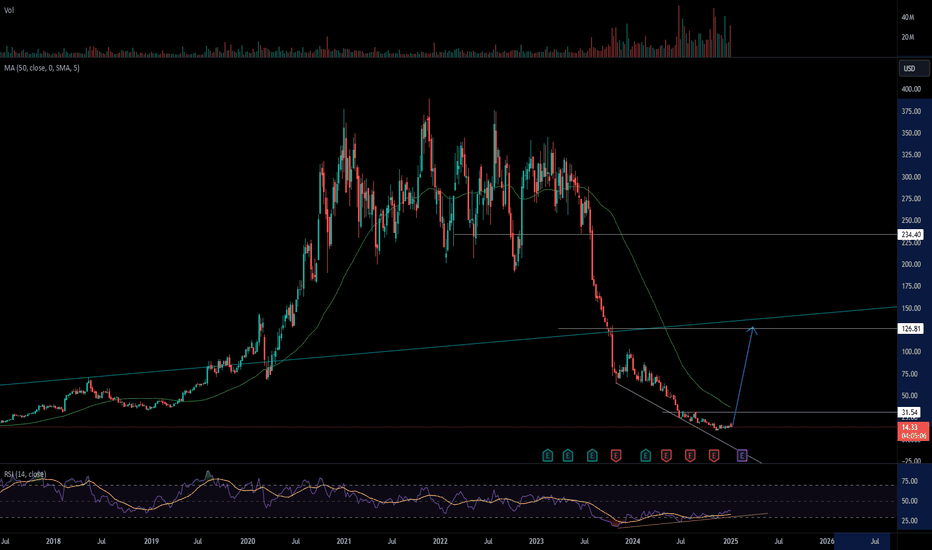Click the 2026 label on time axis
The height and width of the screenshot is (550, 932).
tap(827, 542)
